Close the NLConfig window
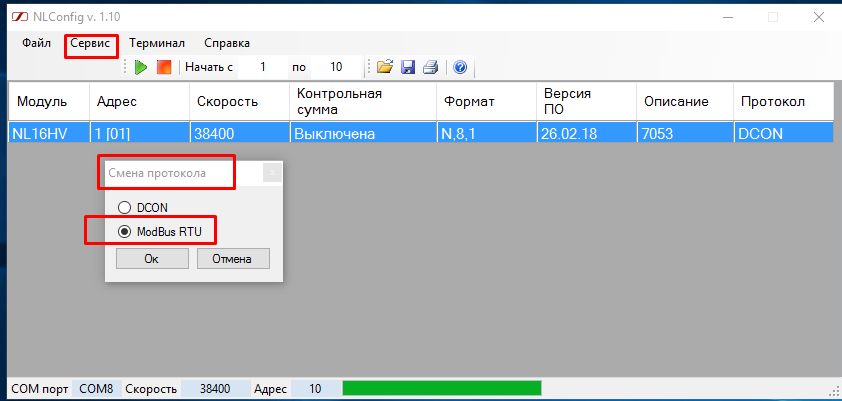 (x=818, y=17)
